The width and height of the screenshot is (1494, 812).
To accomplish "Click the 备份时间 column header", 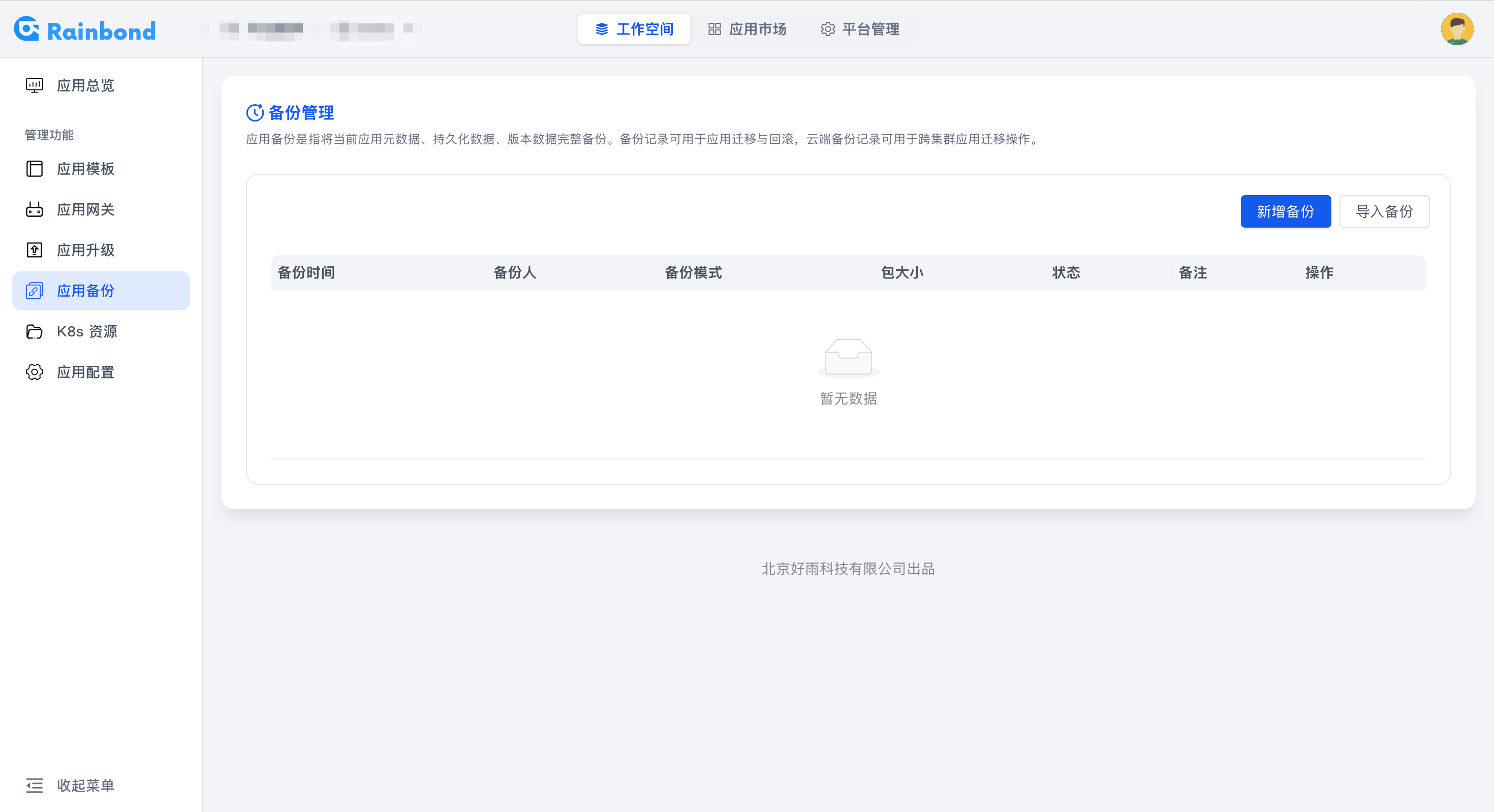I will click(x=306, y=272).
